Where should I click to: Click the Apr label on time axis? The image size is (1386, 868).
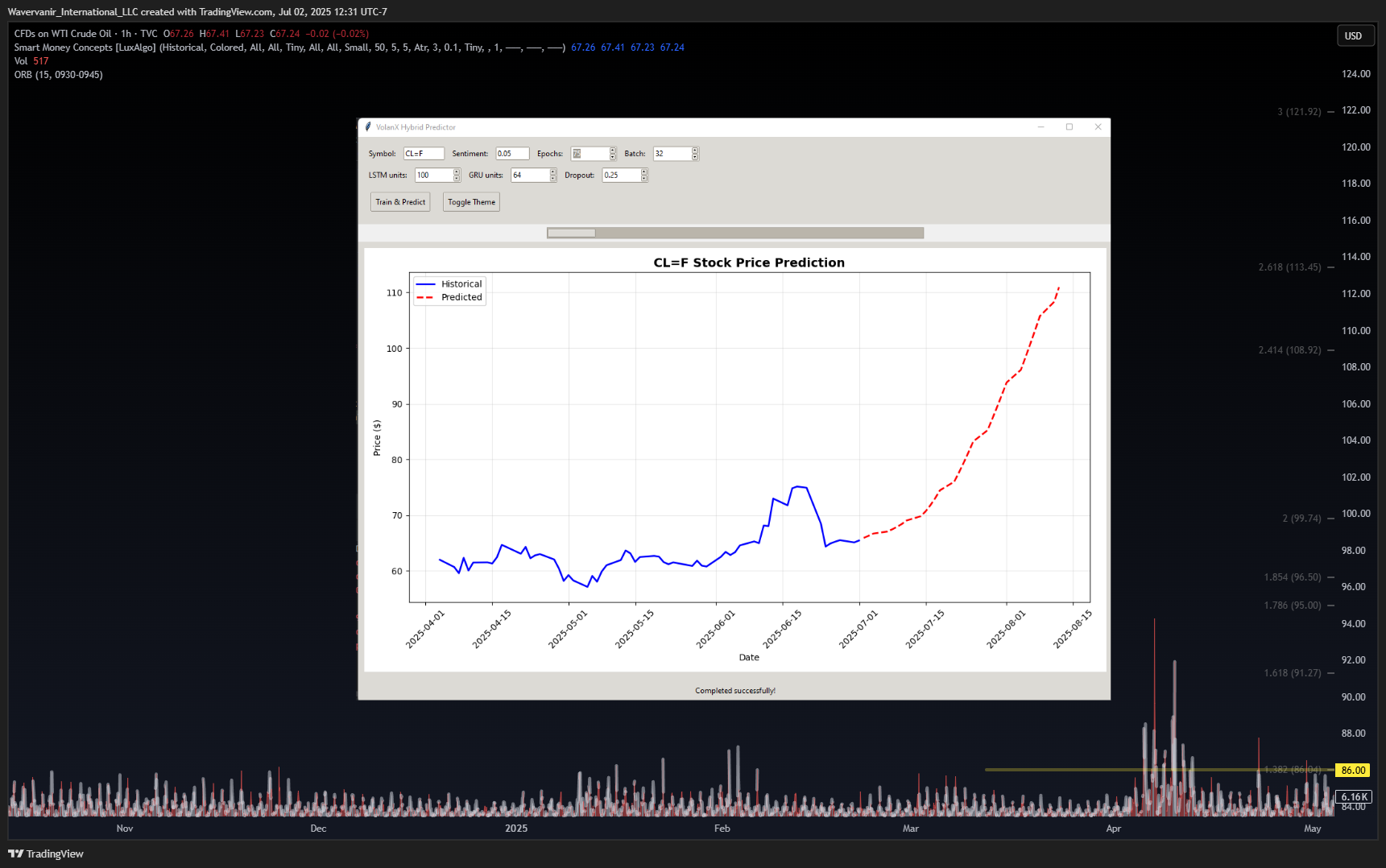[1113, 829]
